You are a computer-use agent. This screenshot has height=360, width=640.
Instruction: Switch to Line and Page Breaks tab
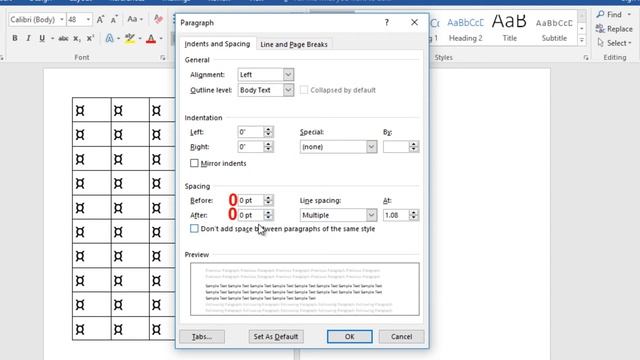coord(294,44)
